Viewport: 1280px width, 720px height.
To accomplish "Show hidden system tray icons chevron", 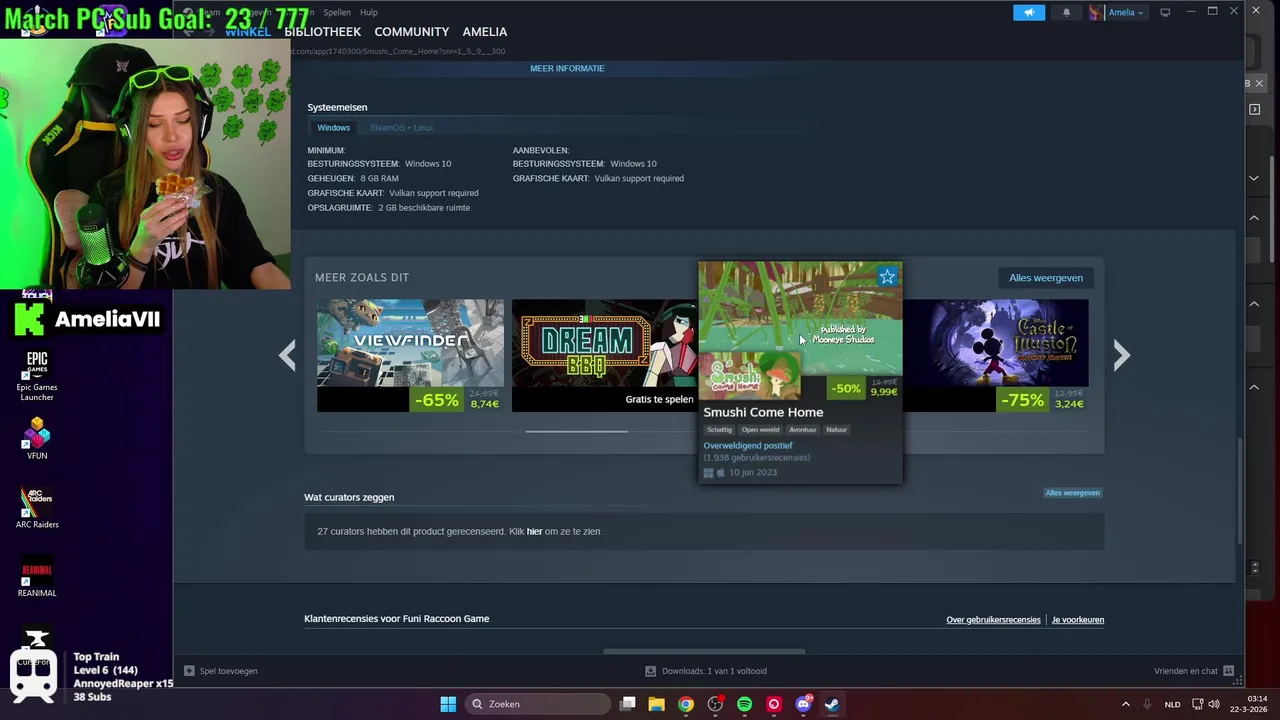I will pyautogui.click(x=1125, y=704).
